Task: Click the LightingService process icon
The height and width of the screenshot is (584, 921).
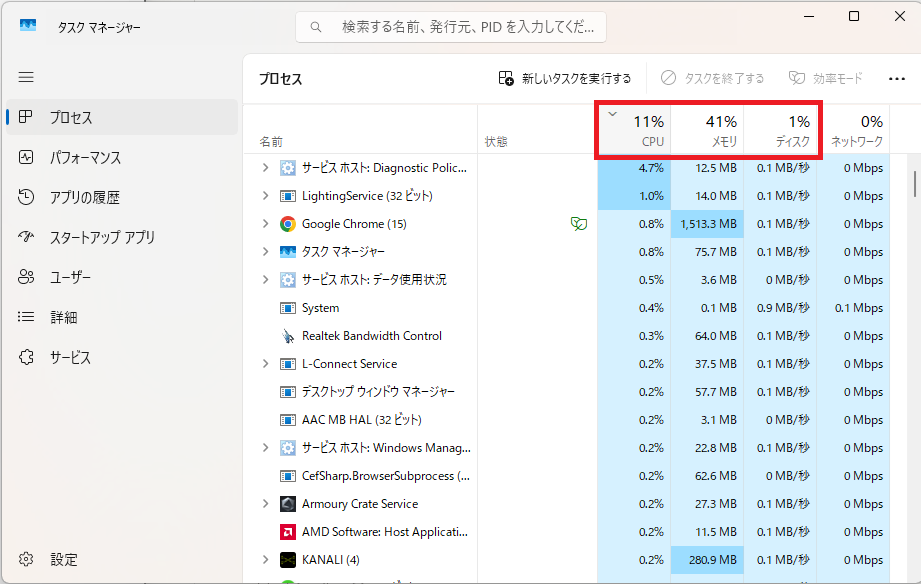Action: 288,196
